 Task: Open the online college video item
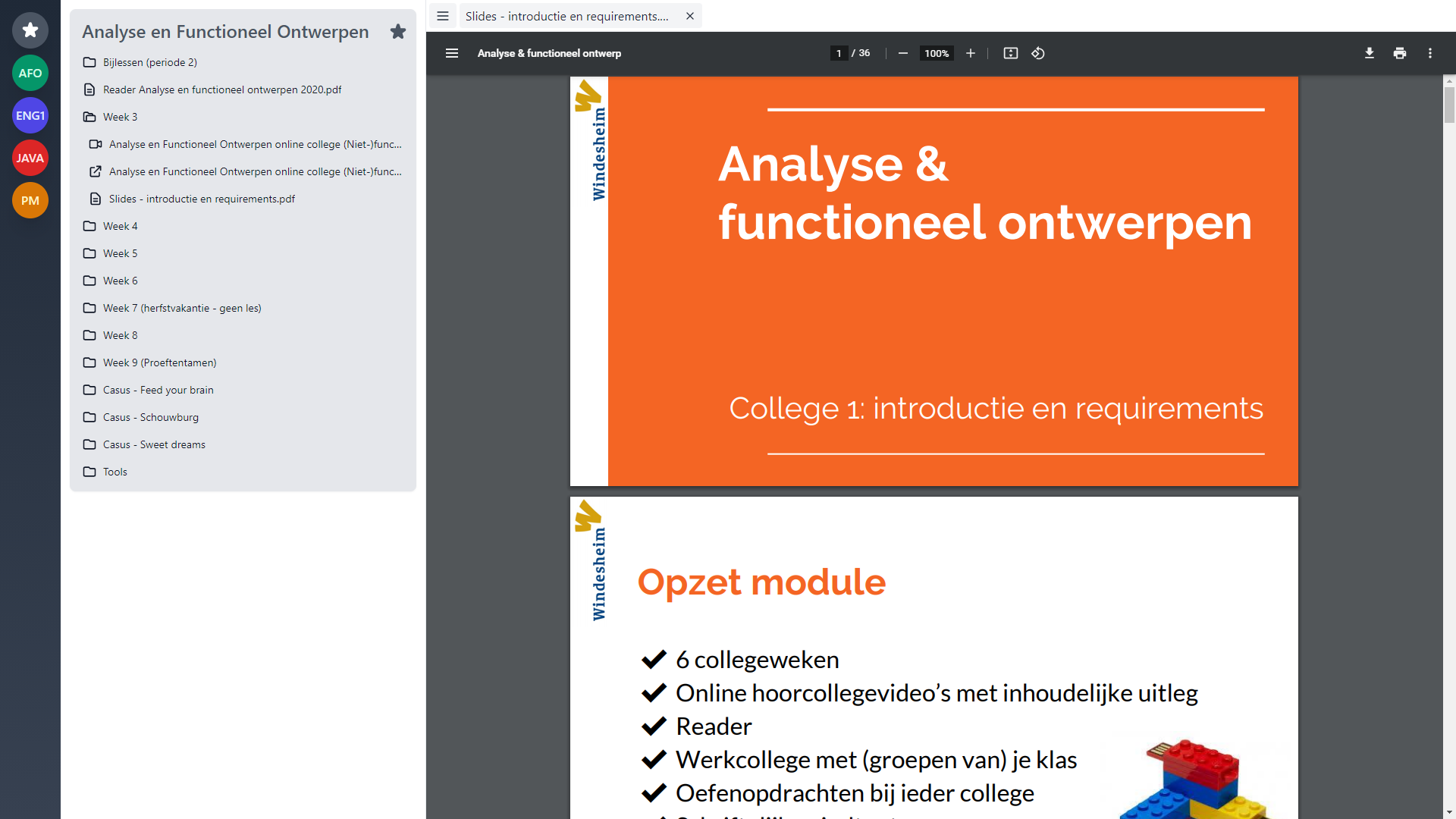[246, 144]
